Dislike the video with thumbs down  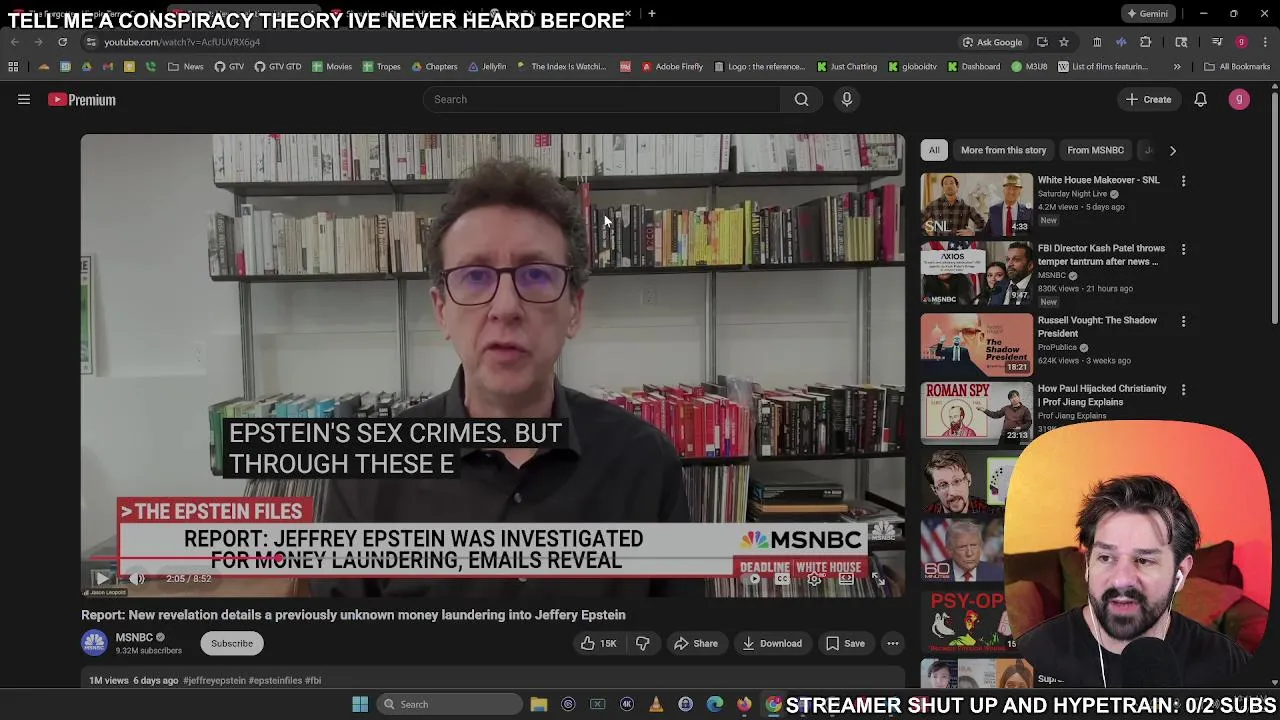(642, 643)
